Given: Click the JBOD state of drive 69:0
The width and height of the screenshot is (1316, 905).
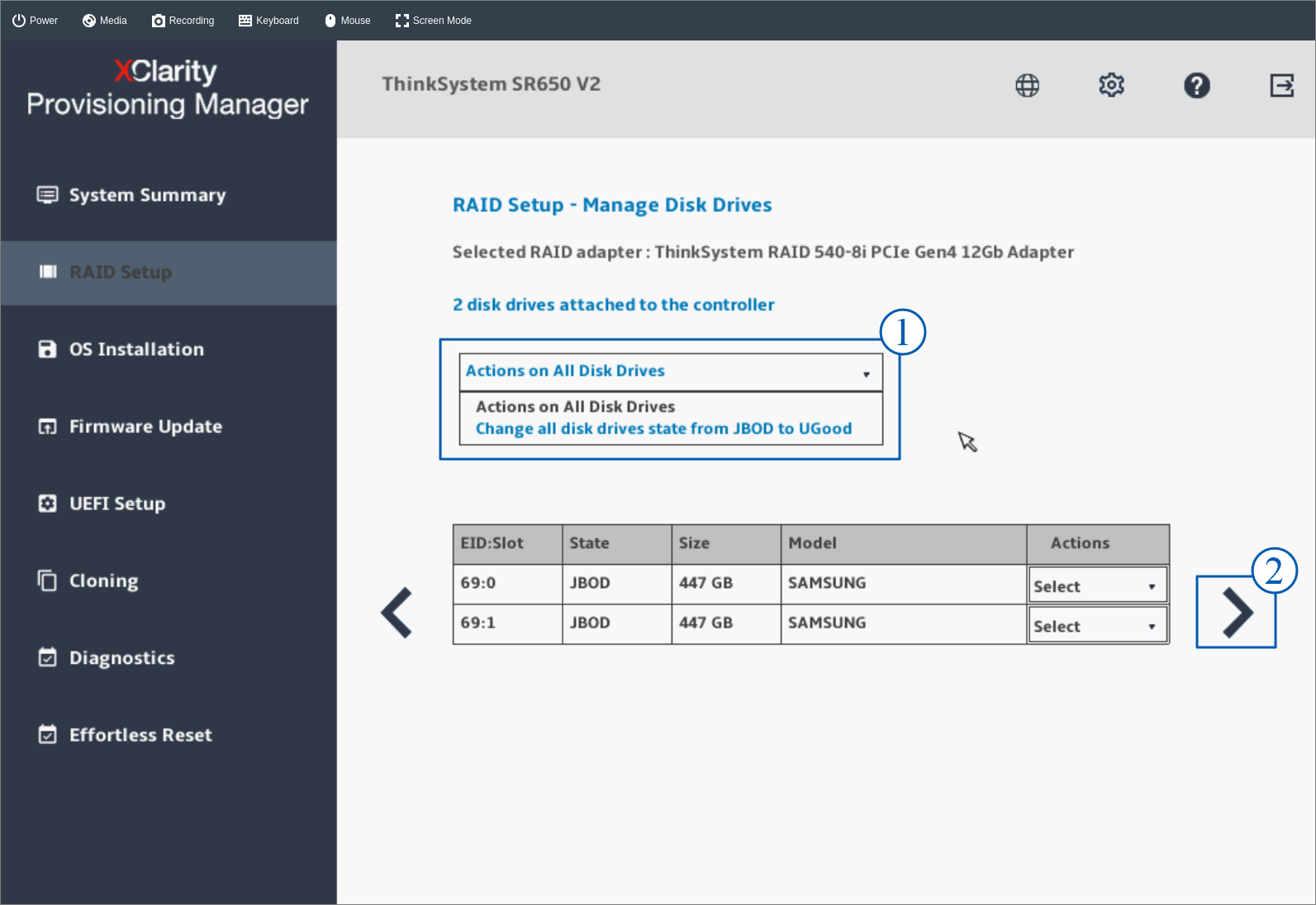Looking at the screenshot, I should [x=617, y=584].
